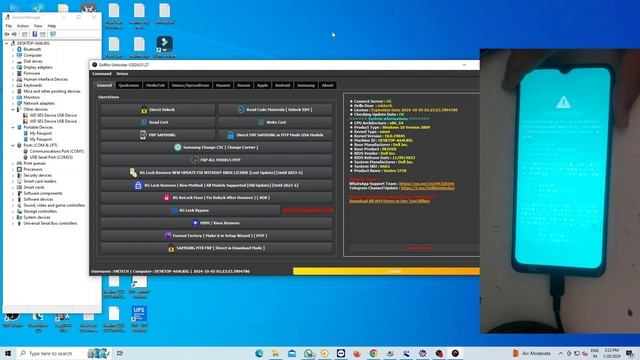Switch to the MediaTek tab
The height and width of the screenshot is (360, 640).
coord(156,85)
